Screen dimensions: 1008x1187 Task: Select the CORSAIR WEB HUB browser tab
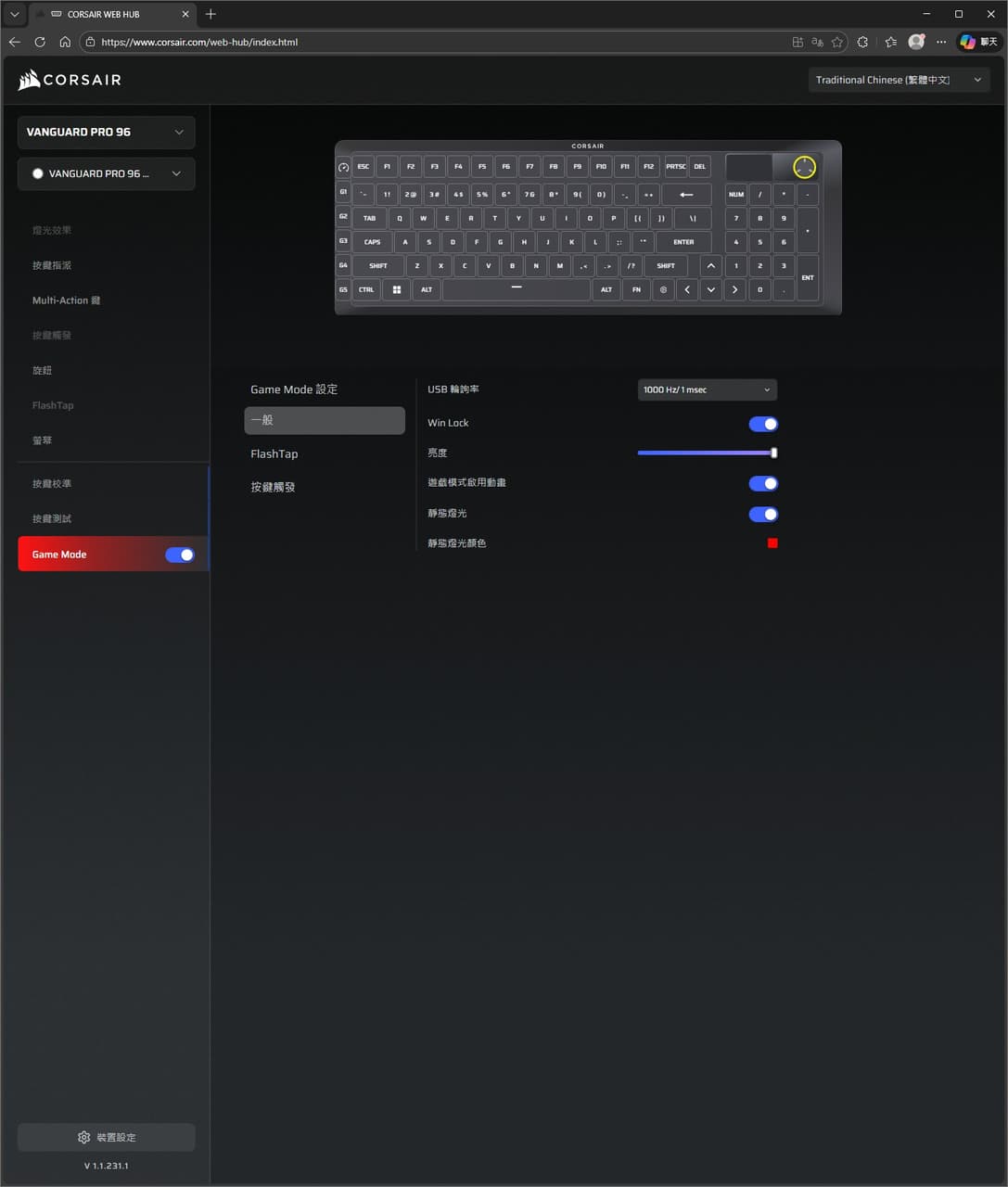111,14
